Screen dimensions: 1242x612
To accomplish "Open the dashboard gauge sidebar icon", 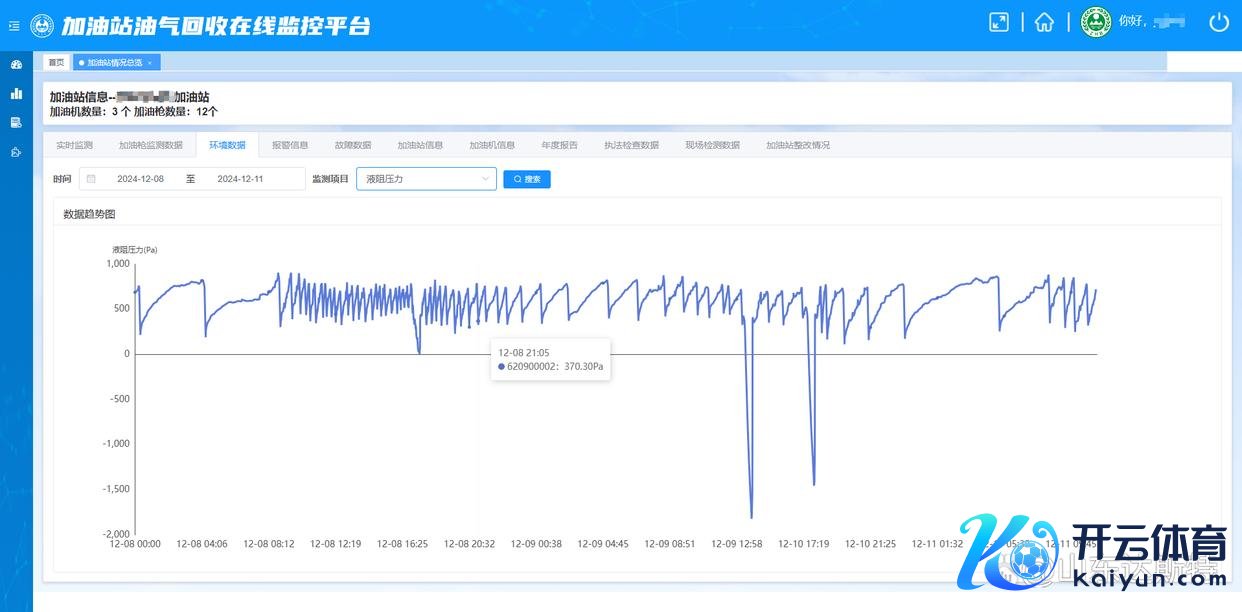I will pos(16,65).
